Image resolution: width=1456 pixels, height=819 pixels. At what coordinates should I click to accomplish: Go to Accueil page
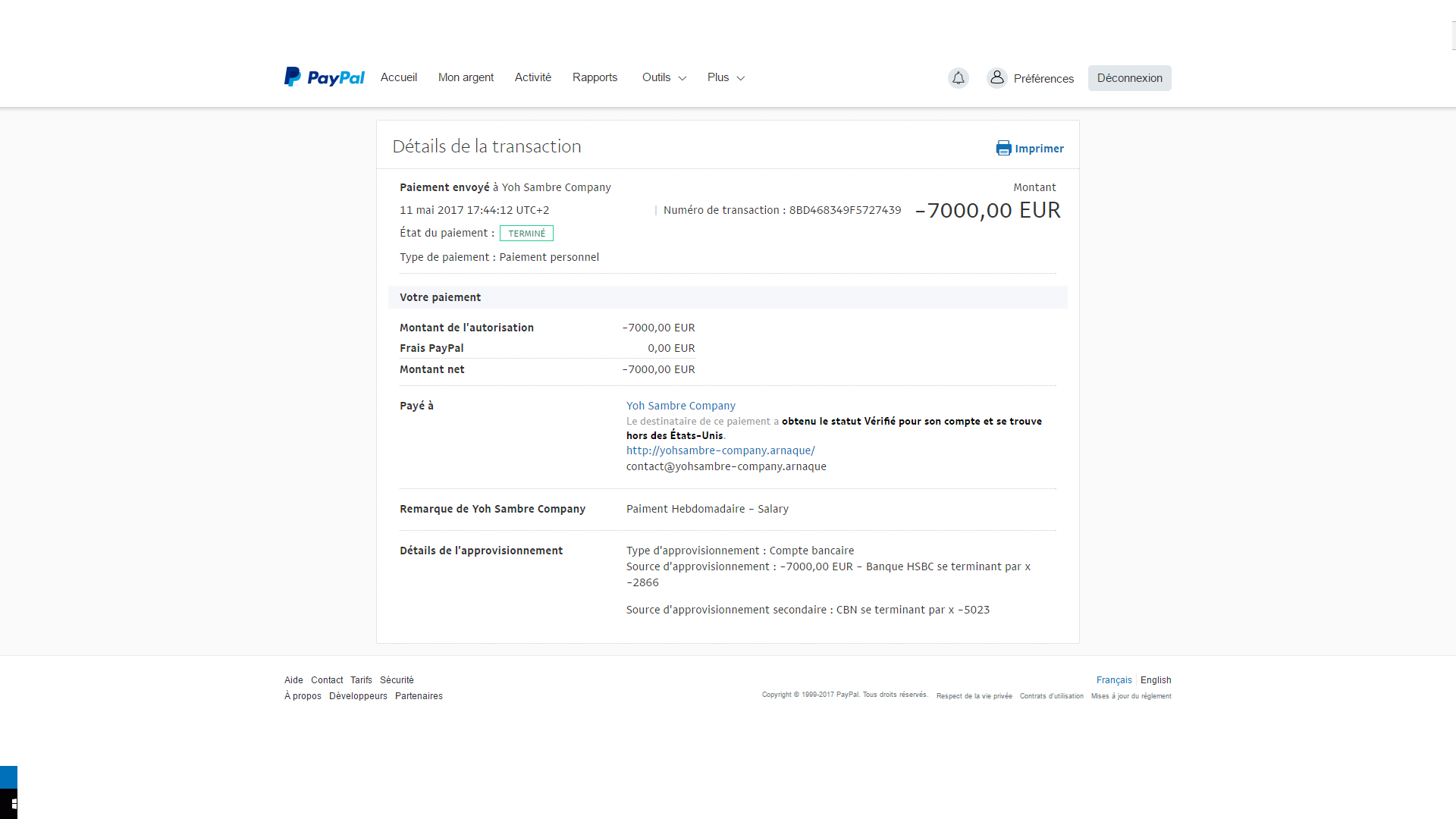click(x=399, y=77)
